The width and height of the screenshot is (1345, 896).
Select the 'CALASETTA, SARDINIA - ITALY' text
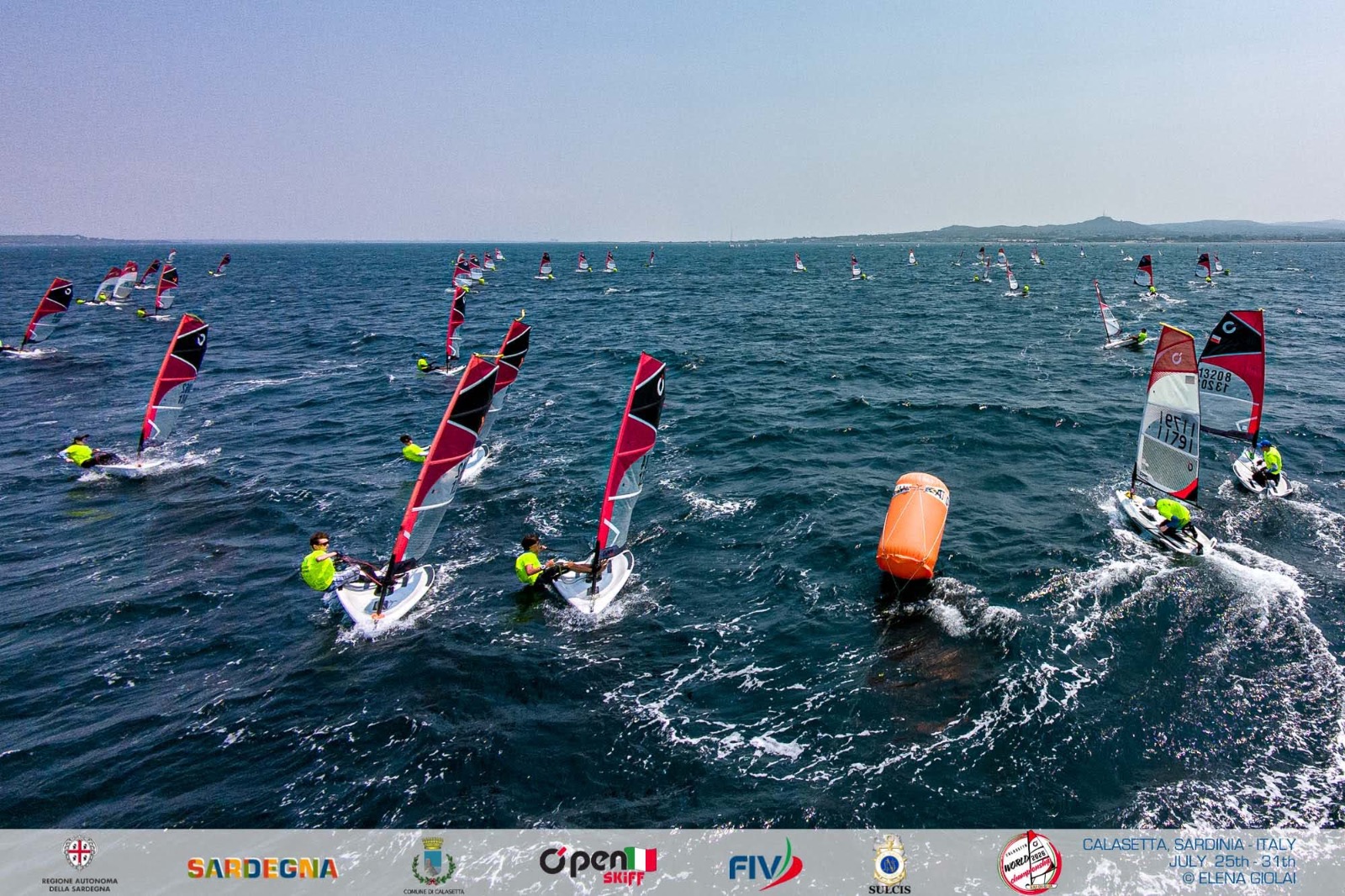[1189, 844]
